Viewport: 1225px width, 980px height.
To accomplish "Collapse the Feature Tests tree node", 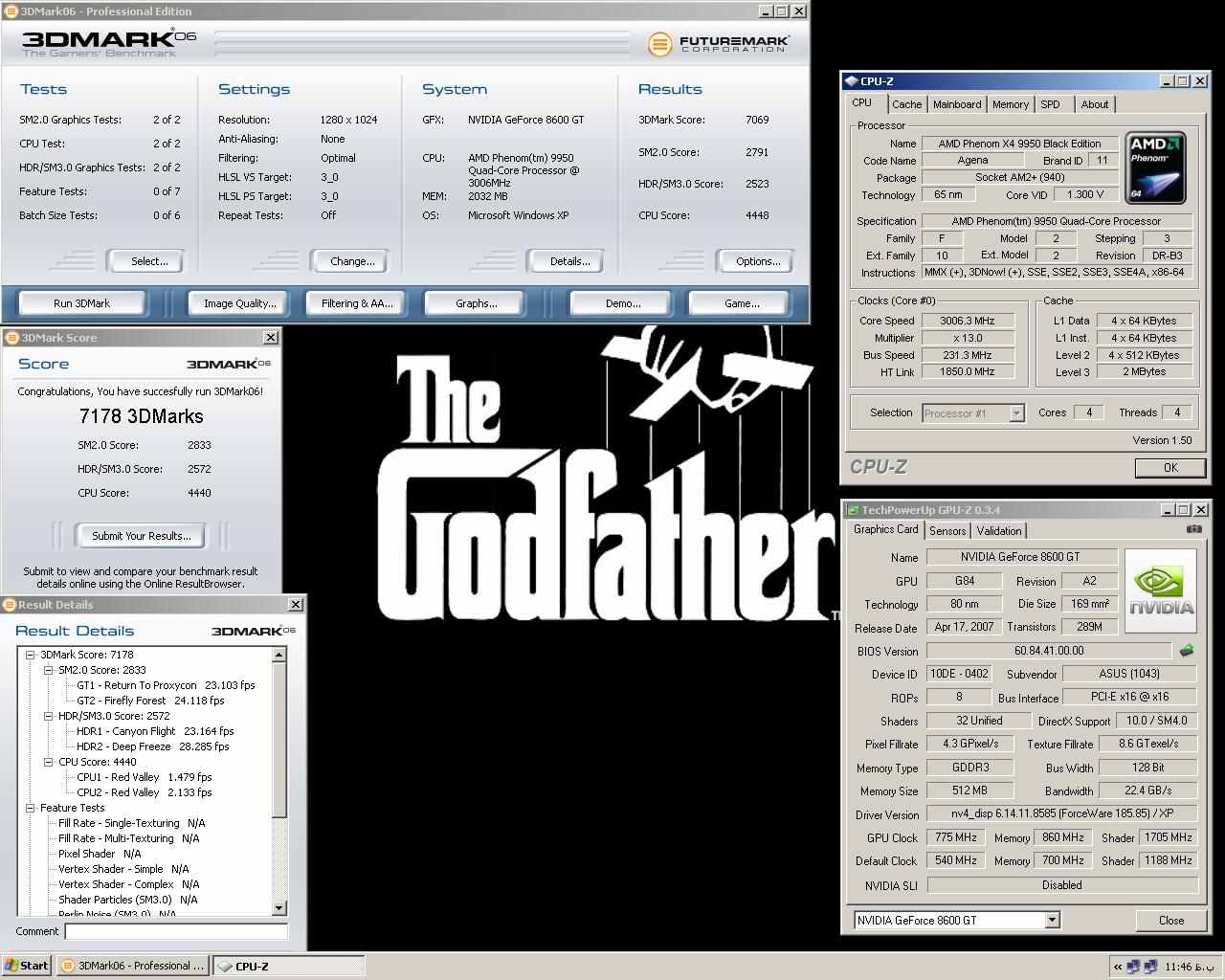I will pyautogui.click(x=31, y=808).
